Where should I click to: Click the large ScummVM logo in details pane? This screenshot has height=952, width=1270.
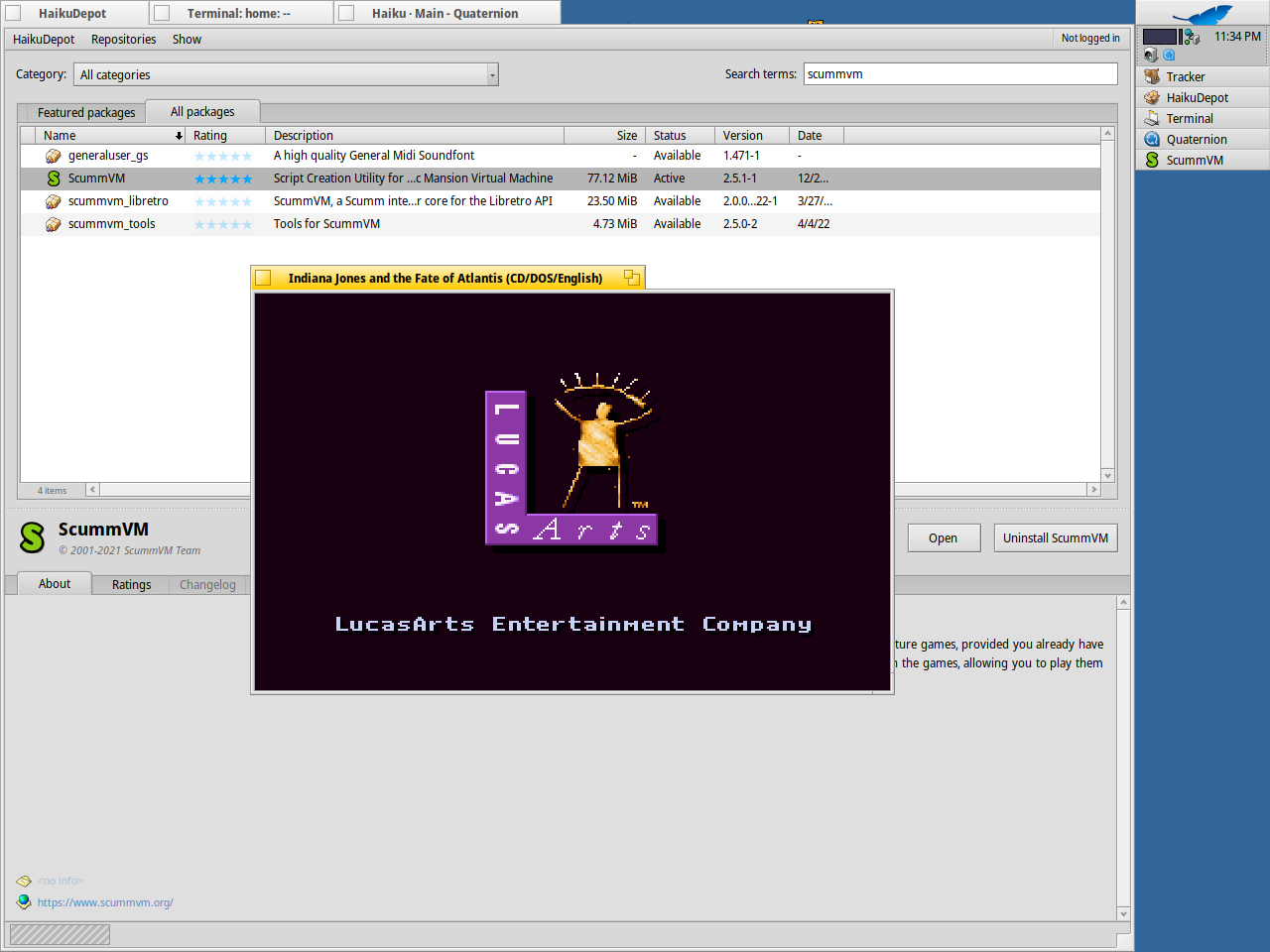tap(33, 537)
